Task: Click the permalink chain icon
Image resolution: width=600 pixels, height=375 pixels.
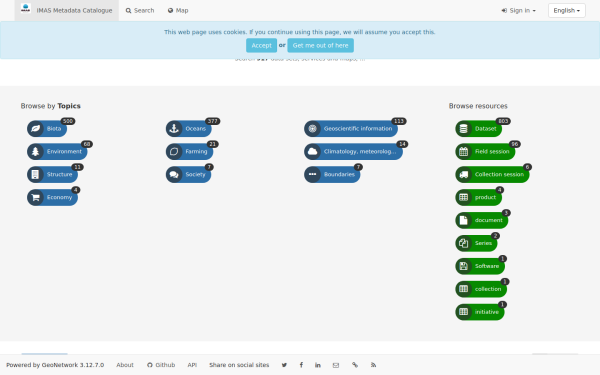Action: 355,365
